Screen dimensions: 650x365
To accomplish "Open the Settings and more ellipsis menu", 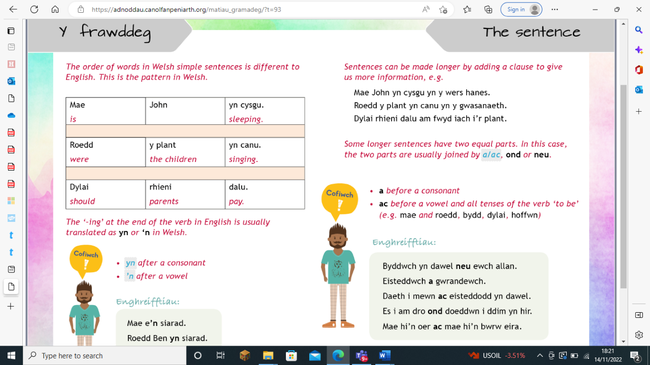I will tap(555, 10).
